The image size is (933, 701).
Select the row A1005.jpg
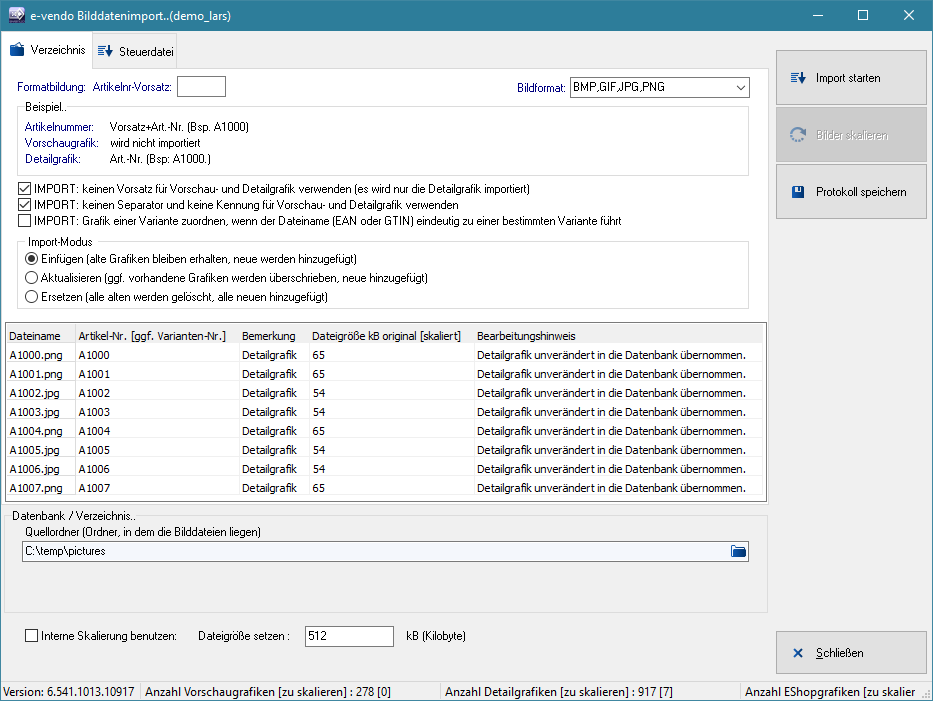coord(384,450)
